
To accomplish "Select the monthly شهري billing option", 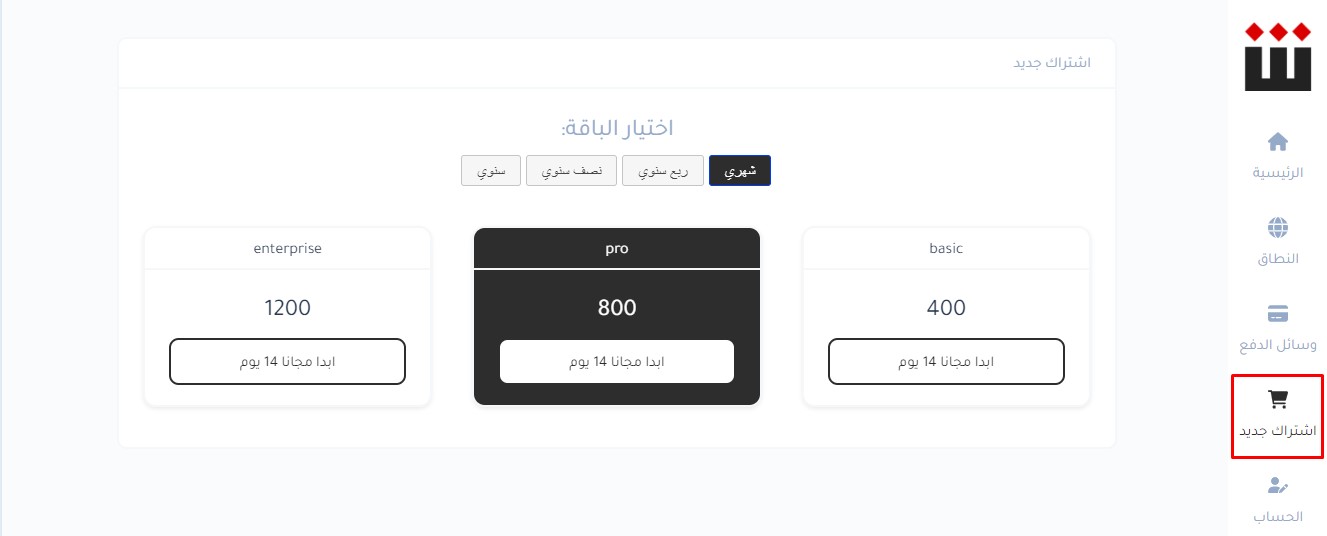I will pos(740,171).
